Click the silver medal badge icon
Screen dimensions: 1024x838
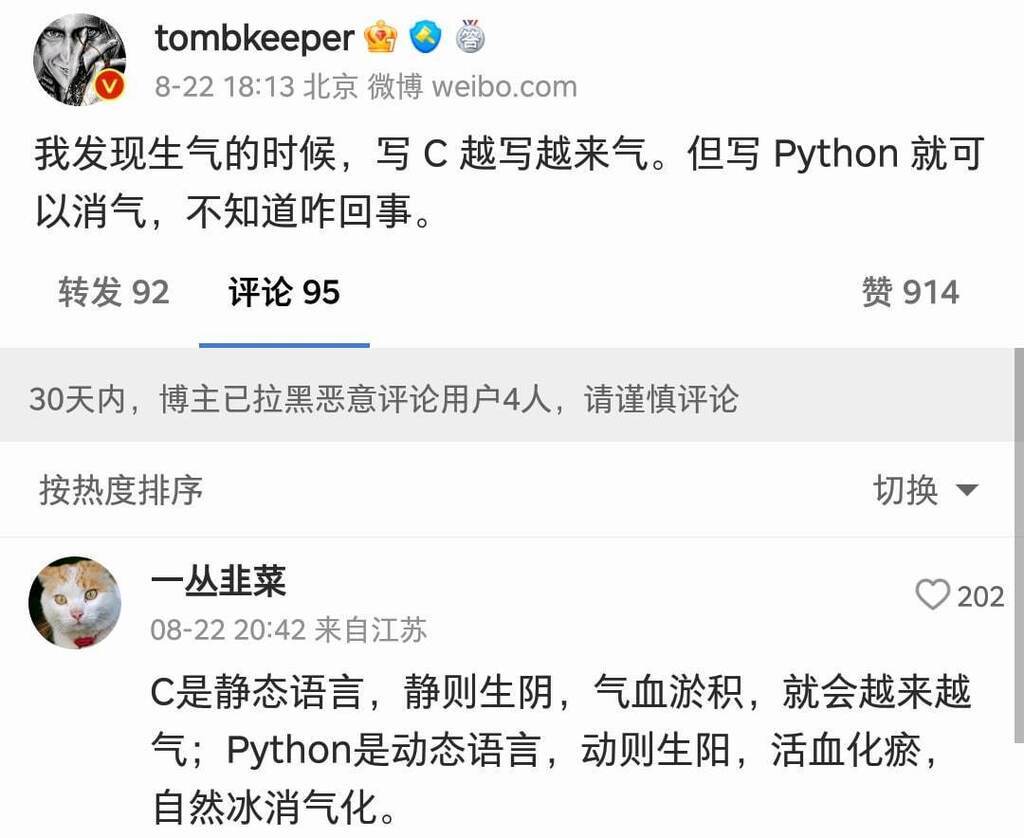470,38
